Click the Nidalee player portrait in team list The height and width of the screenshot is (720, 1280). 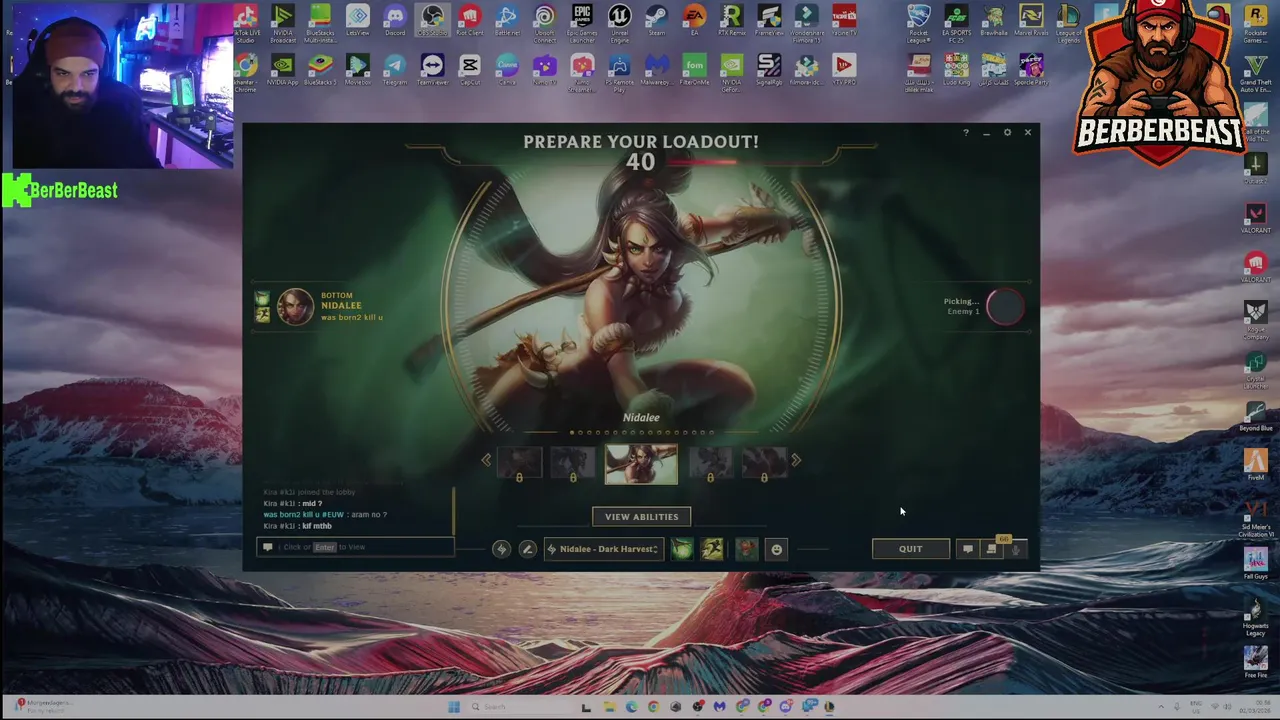coord(295,306)
